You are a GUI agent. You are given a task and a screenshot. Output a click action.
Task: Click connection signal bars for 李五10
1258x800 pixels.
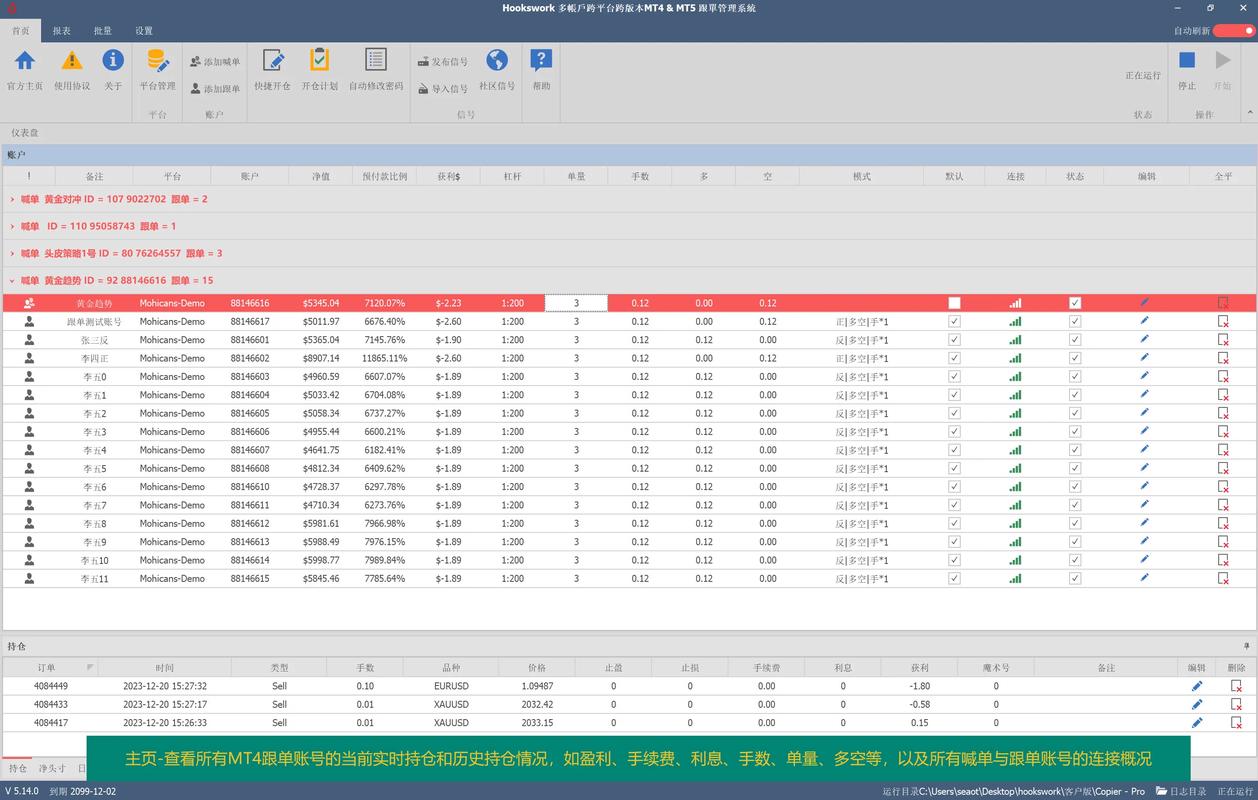1015,560
